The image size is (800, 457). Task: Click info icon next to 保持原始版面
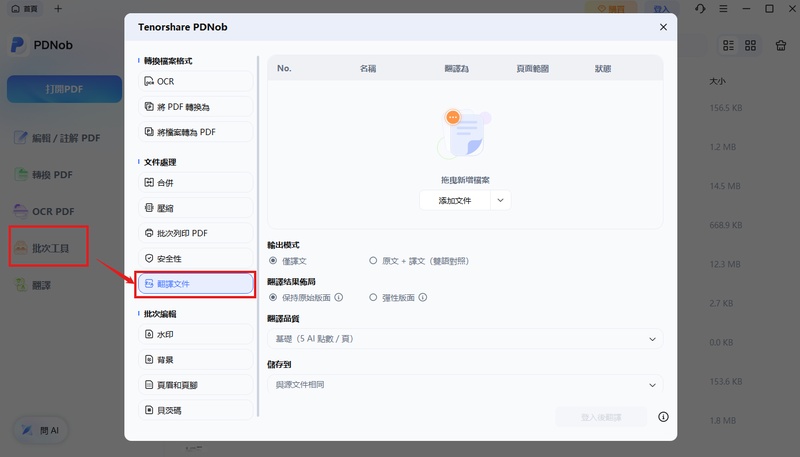(339, 297)
